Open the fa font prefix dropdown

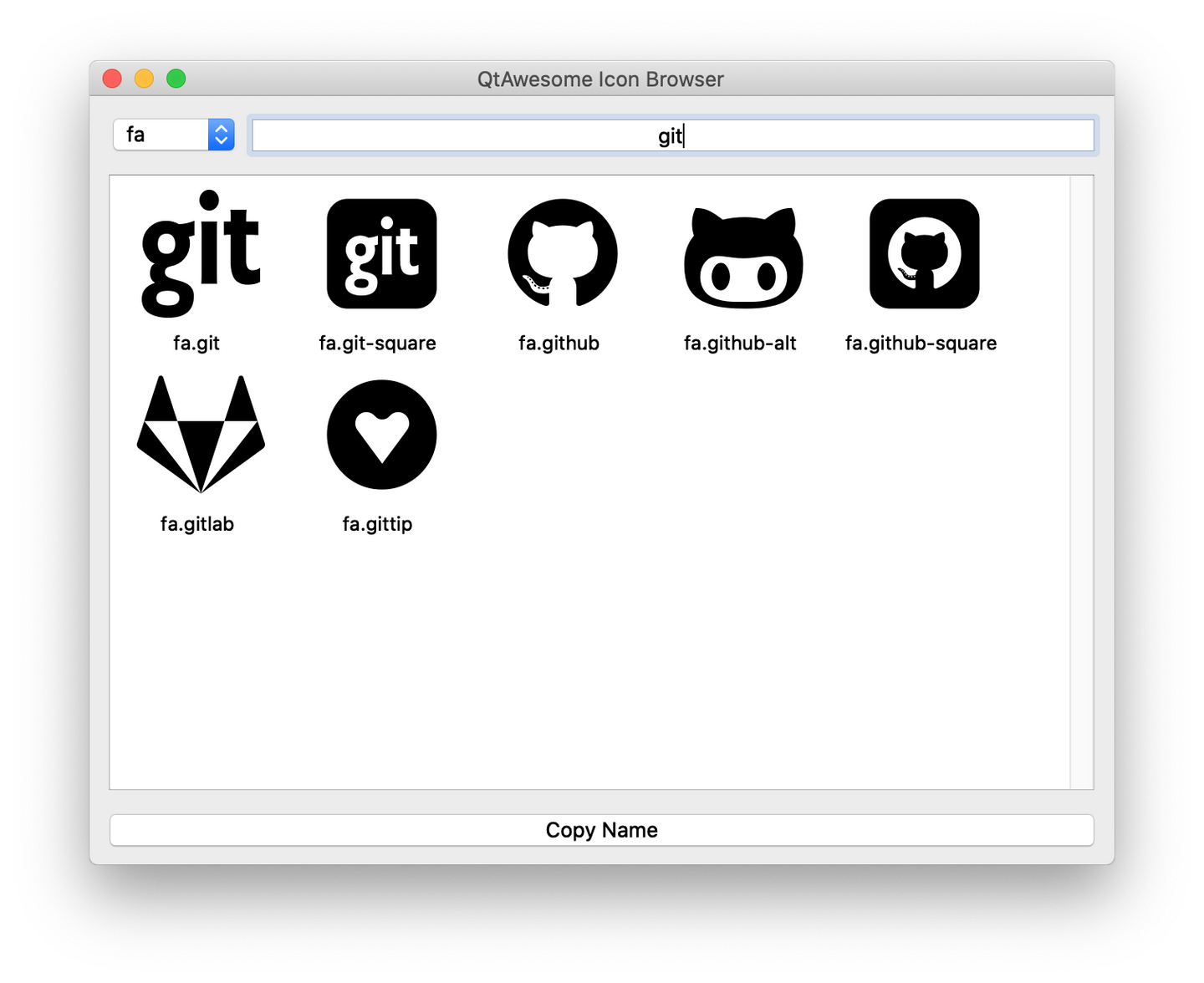click(x=174, y=135)
